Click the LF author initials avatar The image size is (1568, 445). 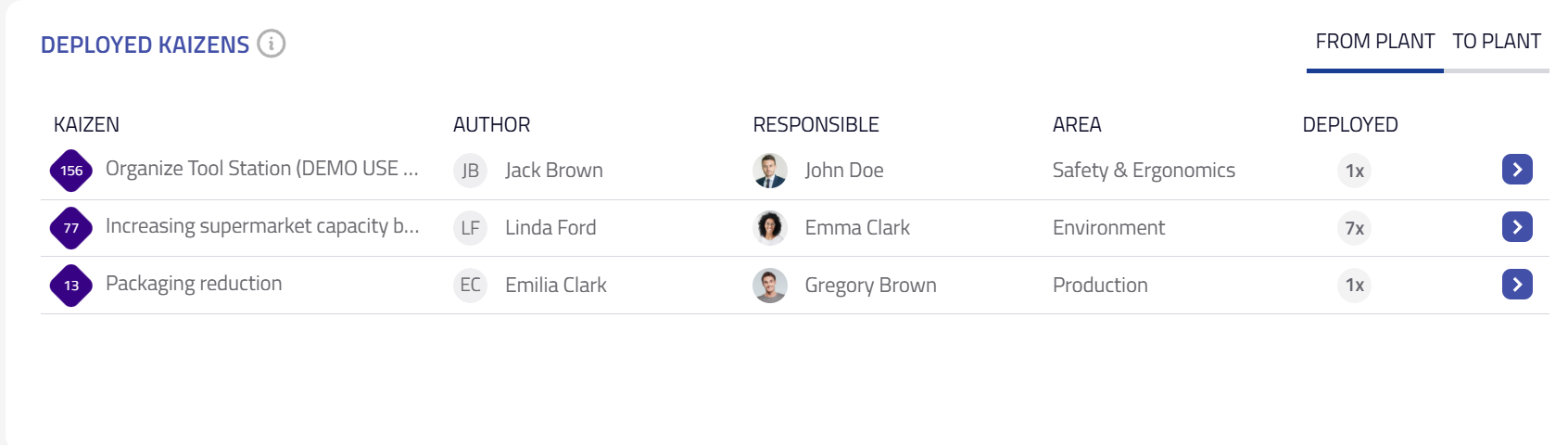pyautogui.click(x=470, y=228)
